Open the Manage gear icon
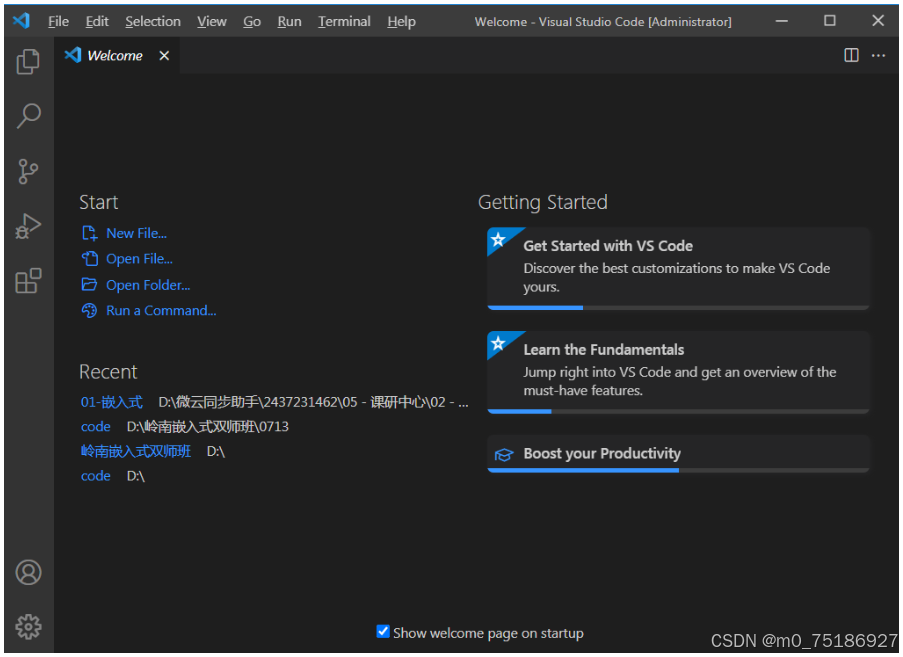The image size is (903, 657). point(28,626)
